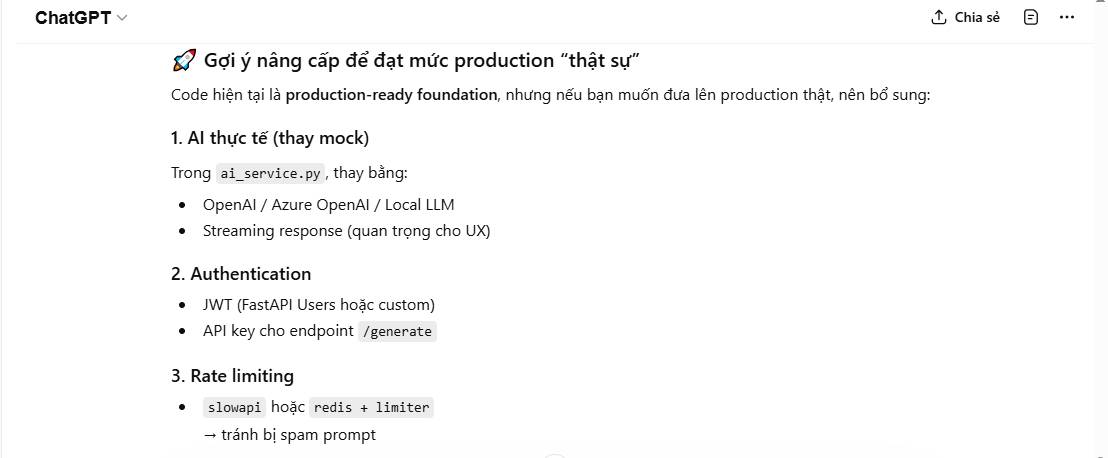The height and width of the screenshot is (458, 1108).
Task: Click the "2. Authentication" heading
Action: click(241, 274)
